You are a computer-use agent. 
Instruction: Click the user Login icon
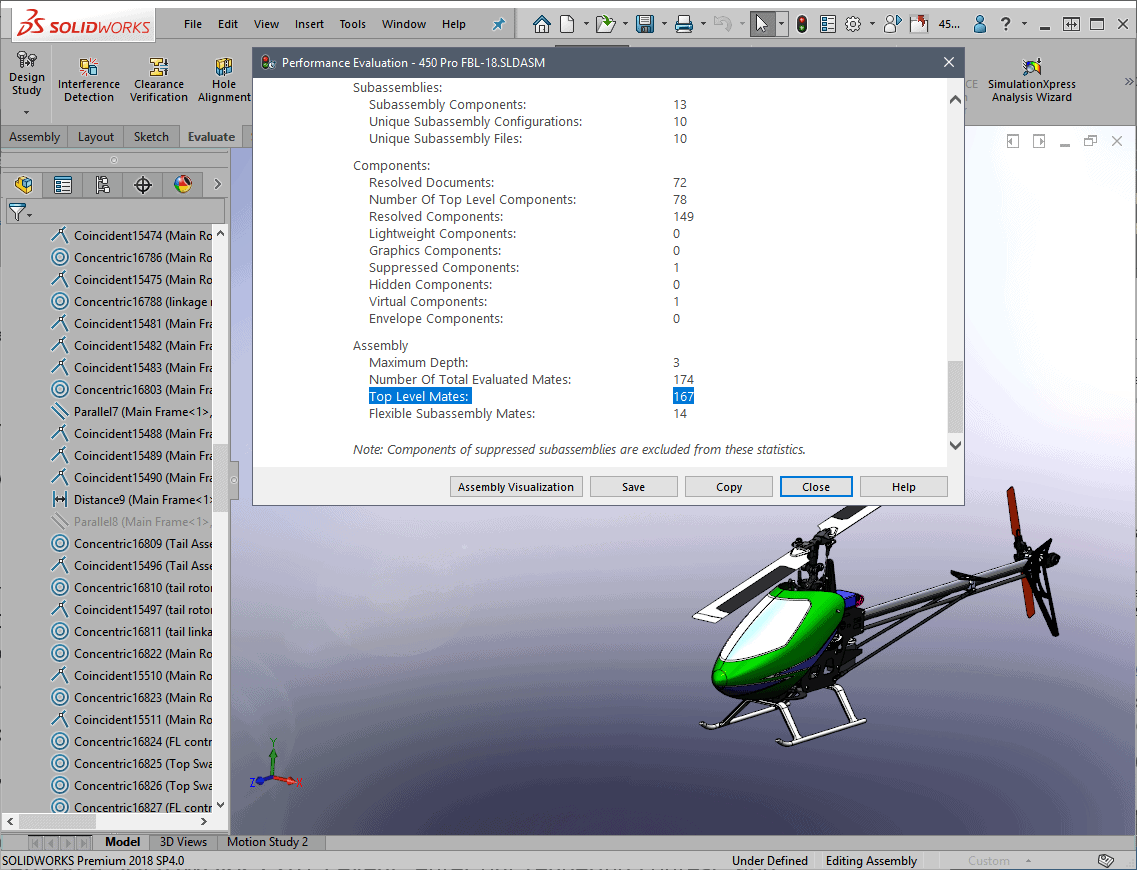pos(980,25)
